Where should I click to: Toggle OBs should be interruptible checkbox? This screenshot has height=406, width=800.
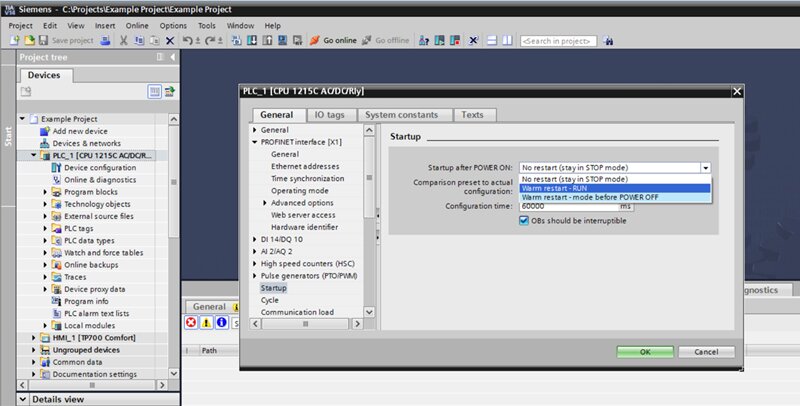pyautogui.click(x=524, y=220)
